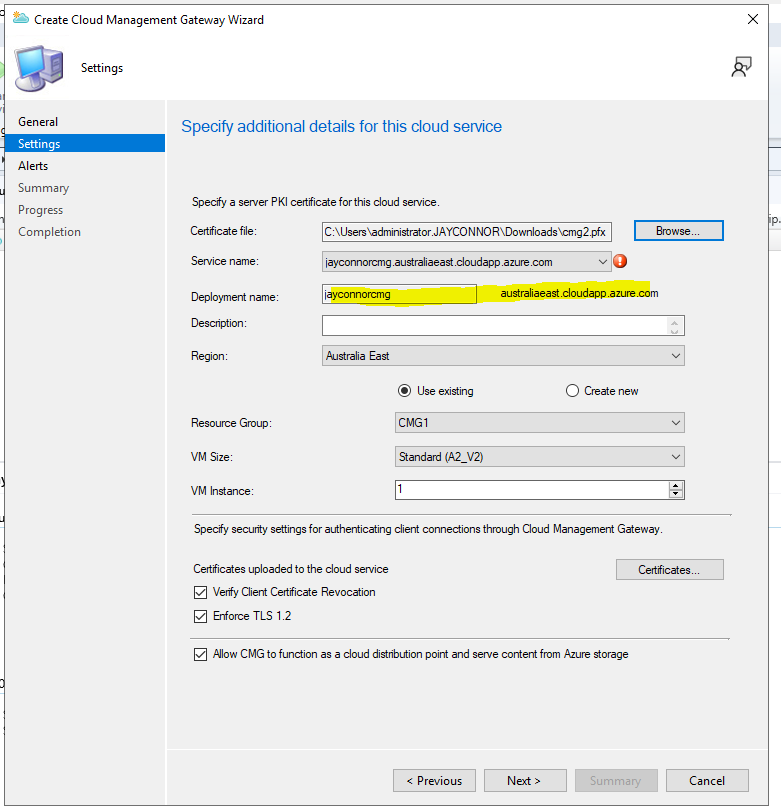Image resolution: width=781 pixels, height=810 pixels.
Task: Open the Certificates... dialog
Action: point(669,570)
